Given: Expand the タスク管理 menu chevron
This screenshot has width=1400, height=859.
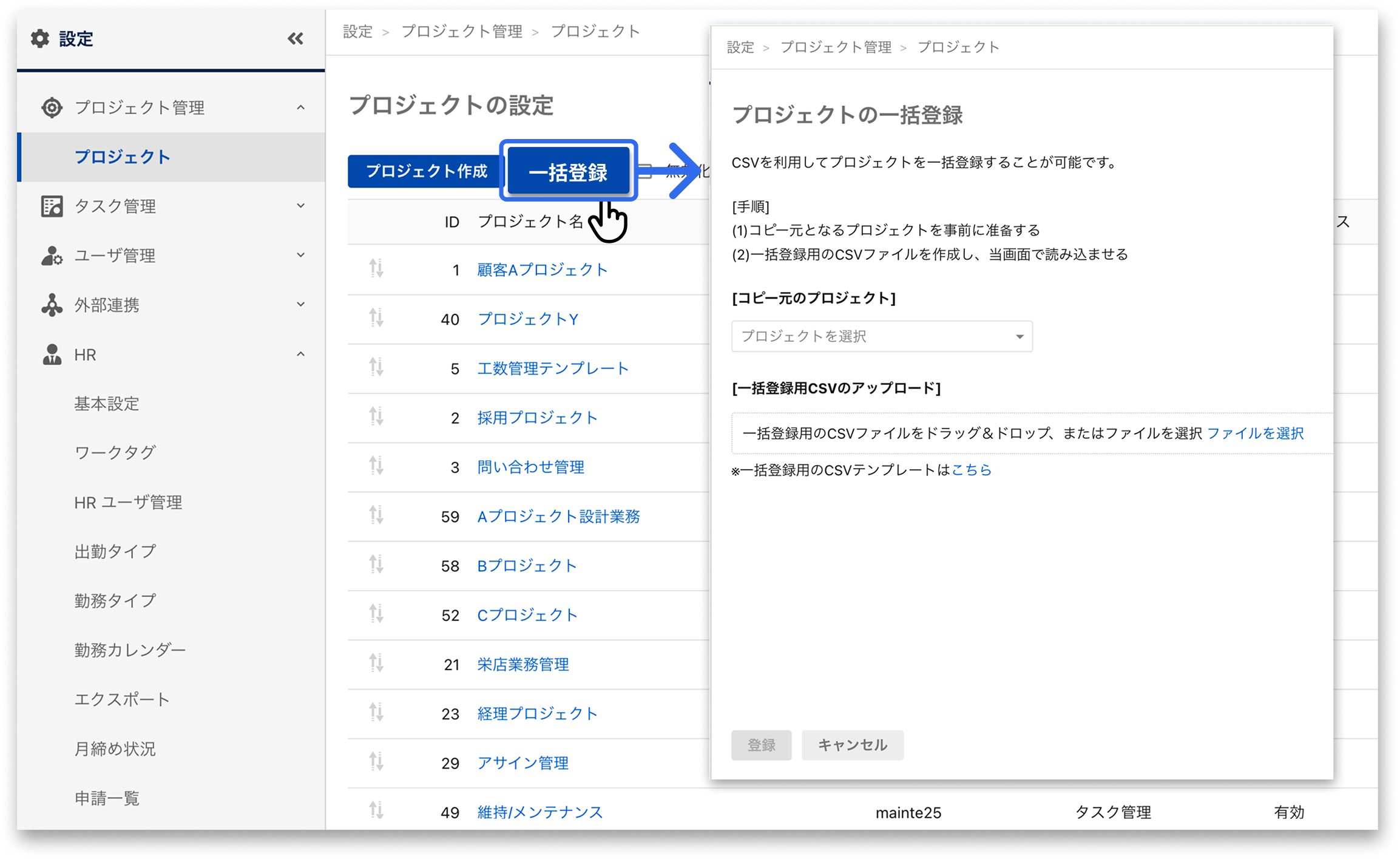Looking at the screenshot, I should 300,206.
